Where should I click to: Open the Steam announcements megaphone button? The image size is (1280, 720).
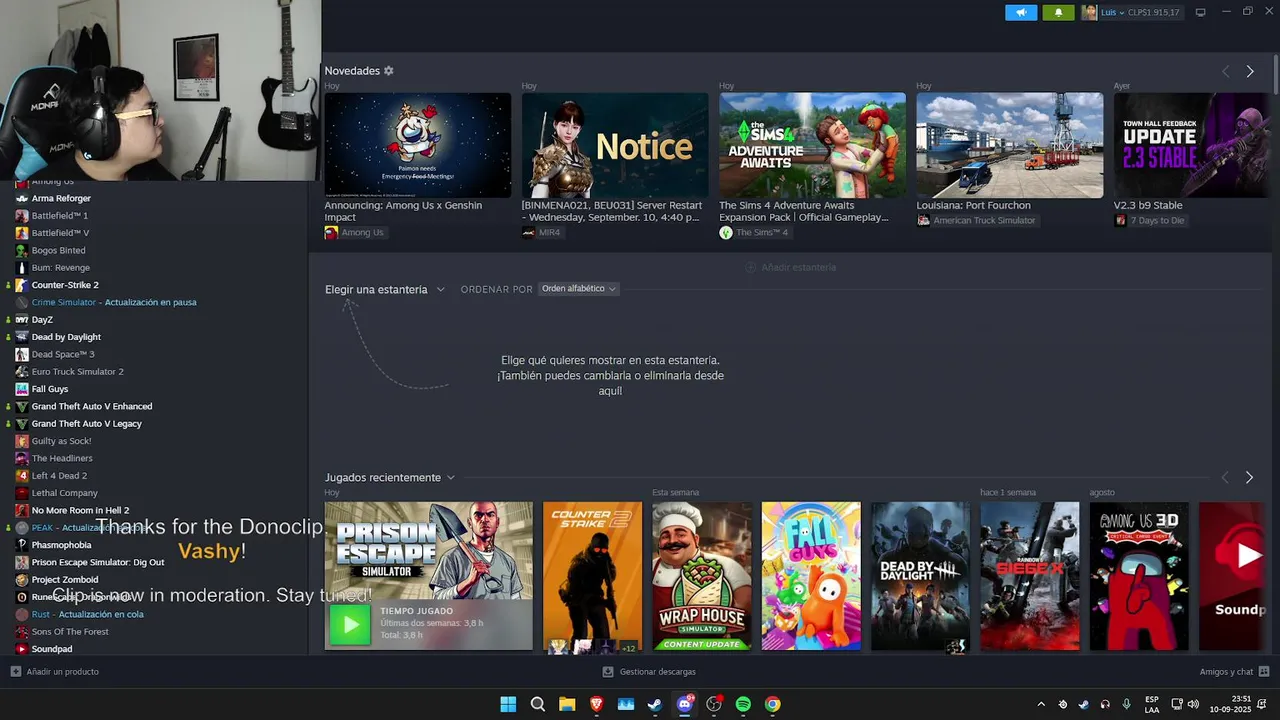[1020, 12]
